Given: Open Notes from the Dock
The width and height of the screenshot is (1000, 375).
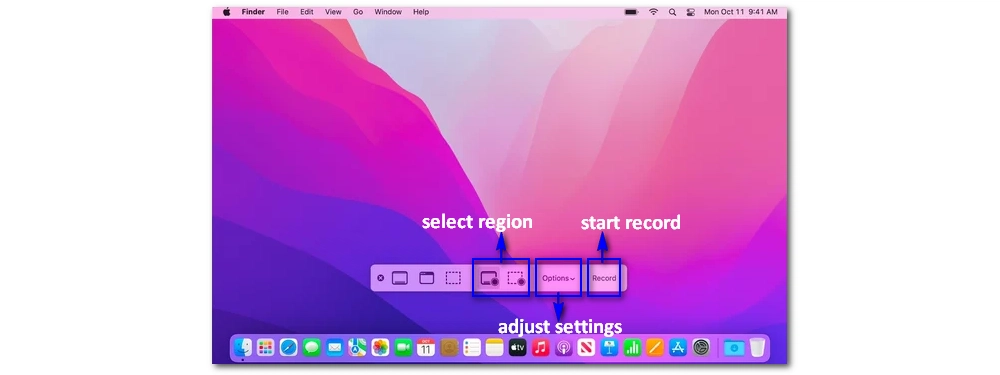Looking at the screenshot, I should tap(495, 348).
